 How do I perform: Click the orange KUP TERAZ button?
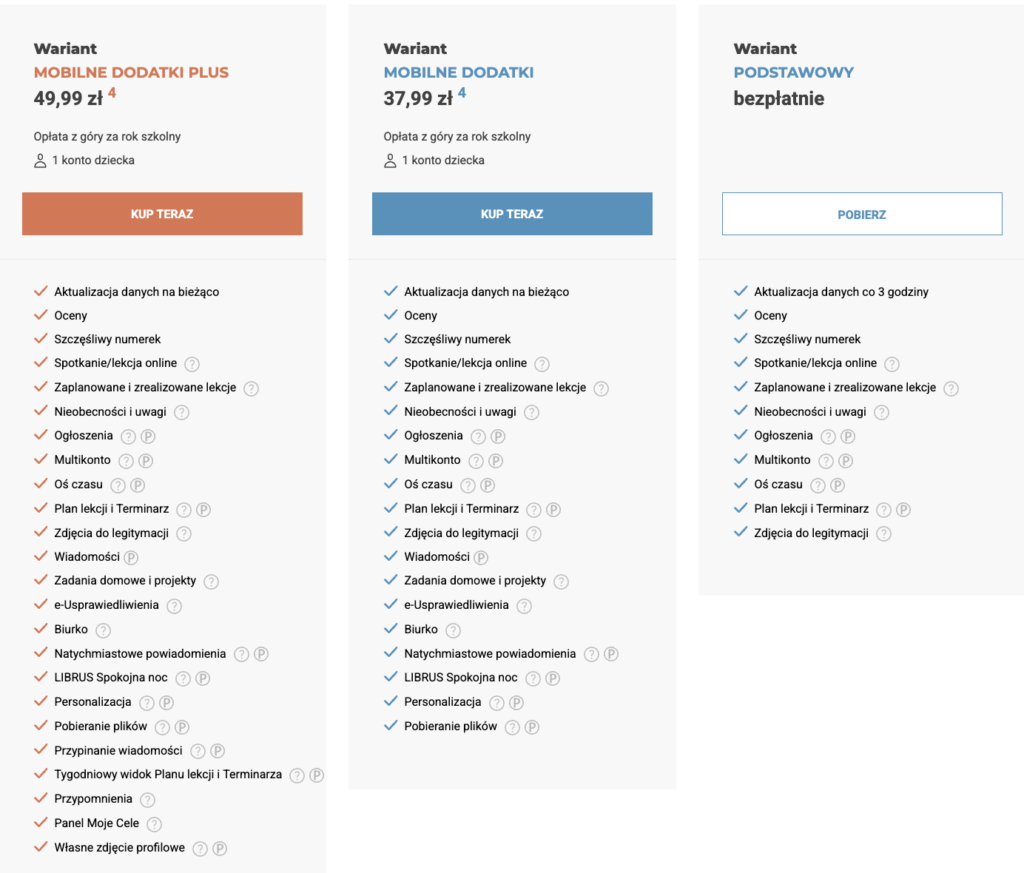pyautogui.click(x=162, y=214)
